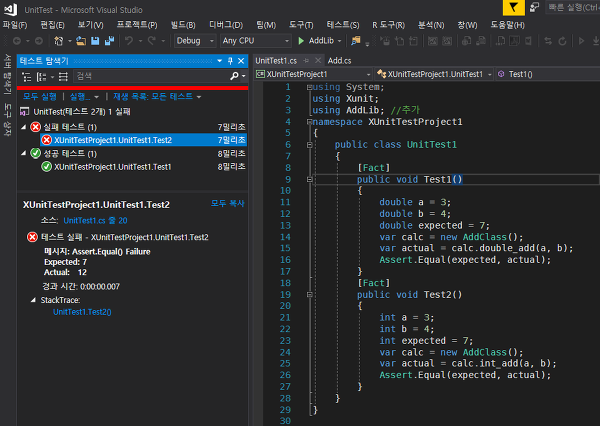Click the green passed icon of Test1
This screenshot has width=600, height=426.
click(46, 167)
